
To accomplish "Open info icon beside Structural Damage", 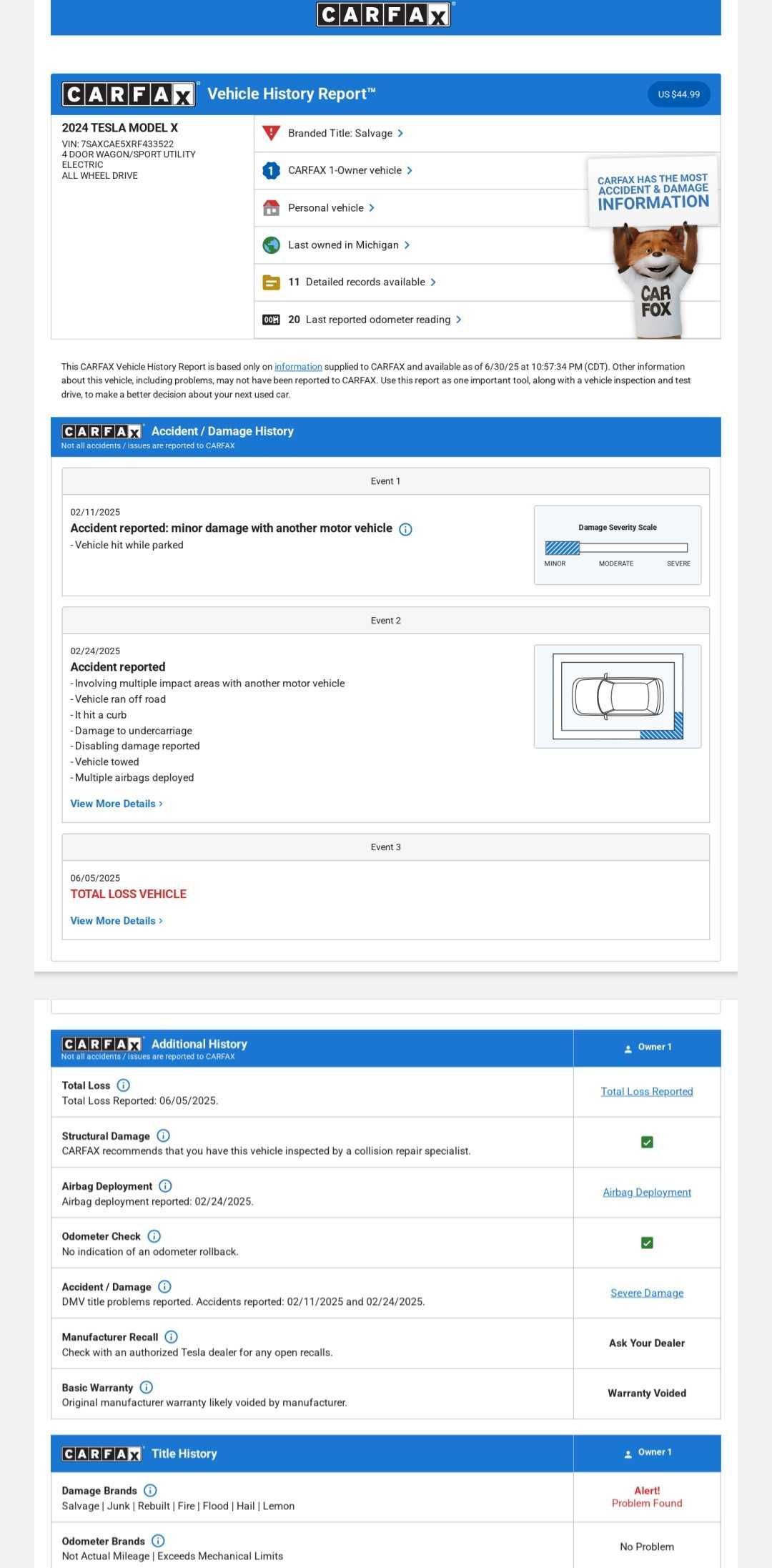I will [163, 1135].
